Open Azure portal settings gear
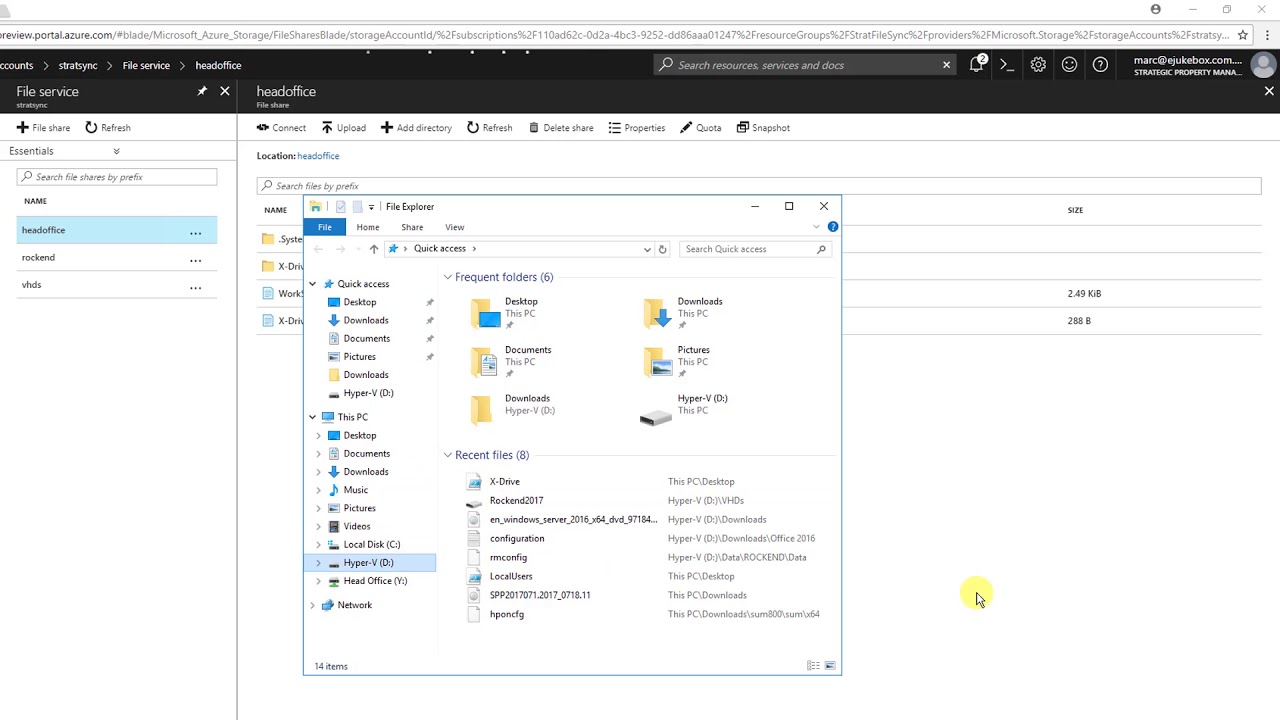Image resolution: width=1280 pixels, height=720 pixels. pos(1038,65)
